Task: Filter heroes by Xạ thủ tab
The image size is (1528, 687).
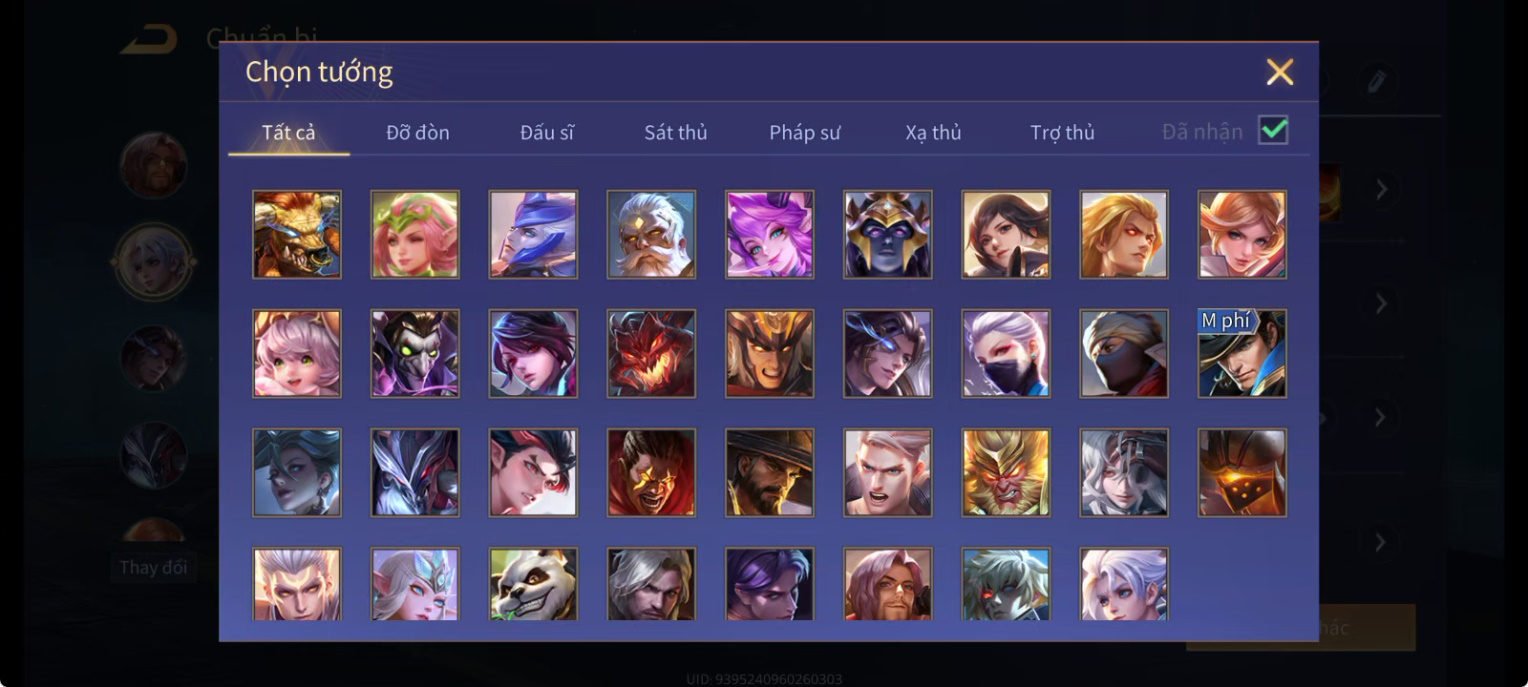Action: point(933,132)
